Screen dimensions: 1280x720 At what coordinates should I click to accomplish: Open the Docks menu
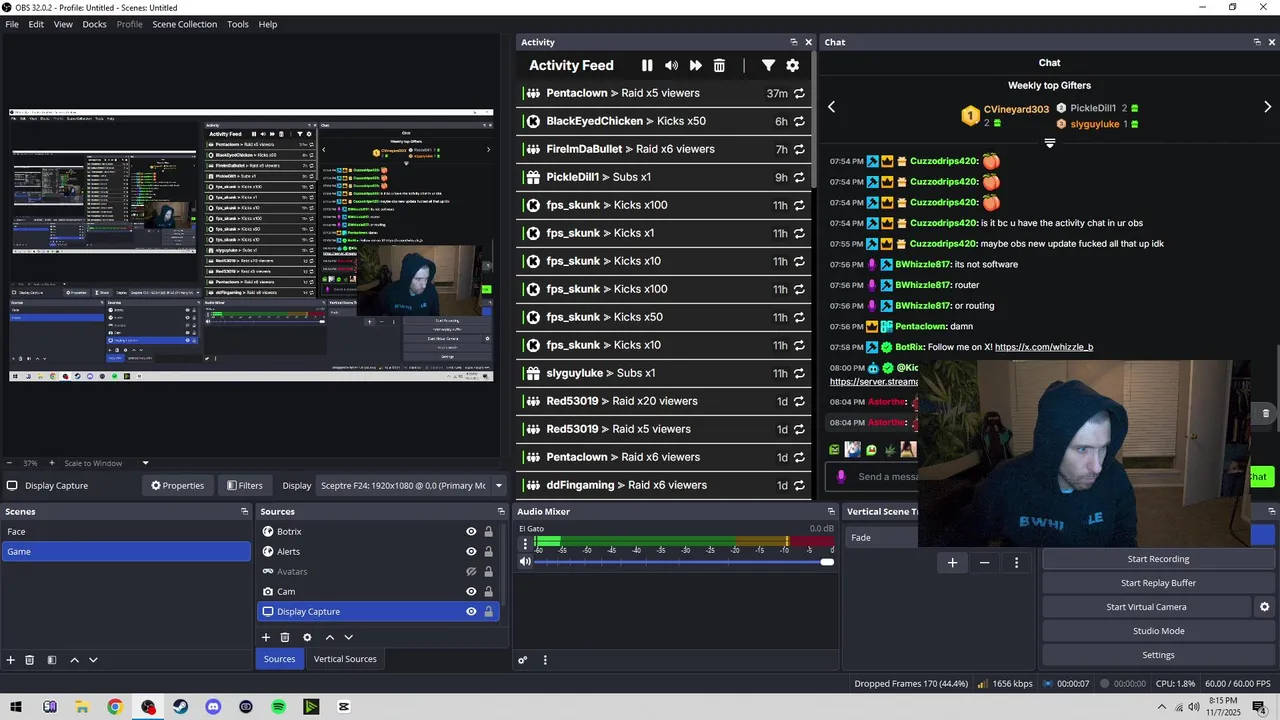tap(94, 24)
